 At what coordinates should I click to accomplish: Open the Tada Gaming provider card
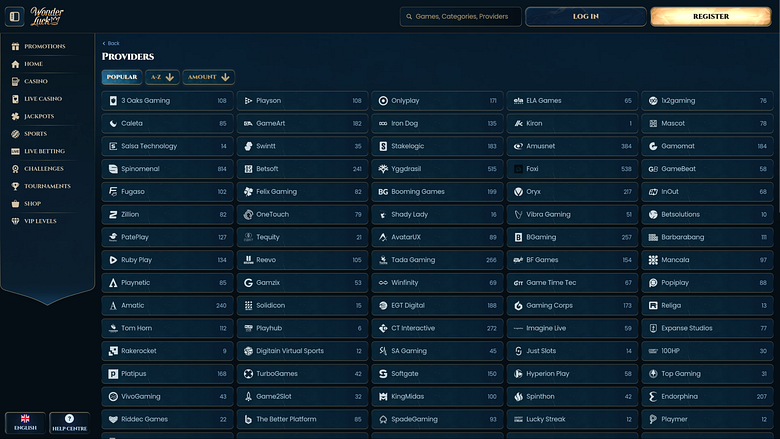(x=437, y=260)
